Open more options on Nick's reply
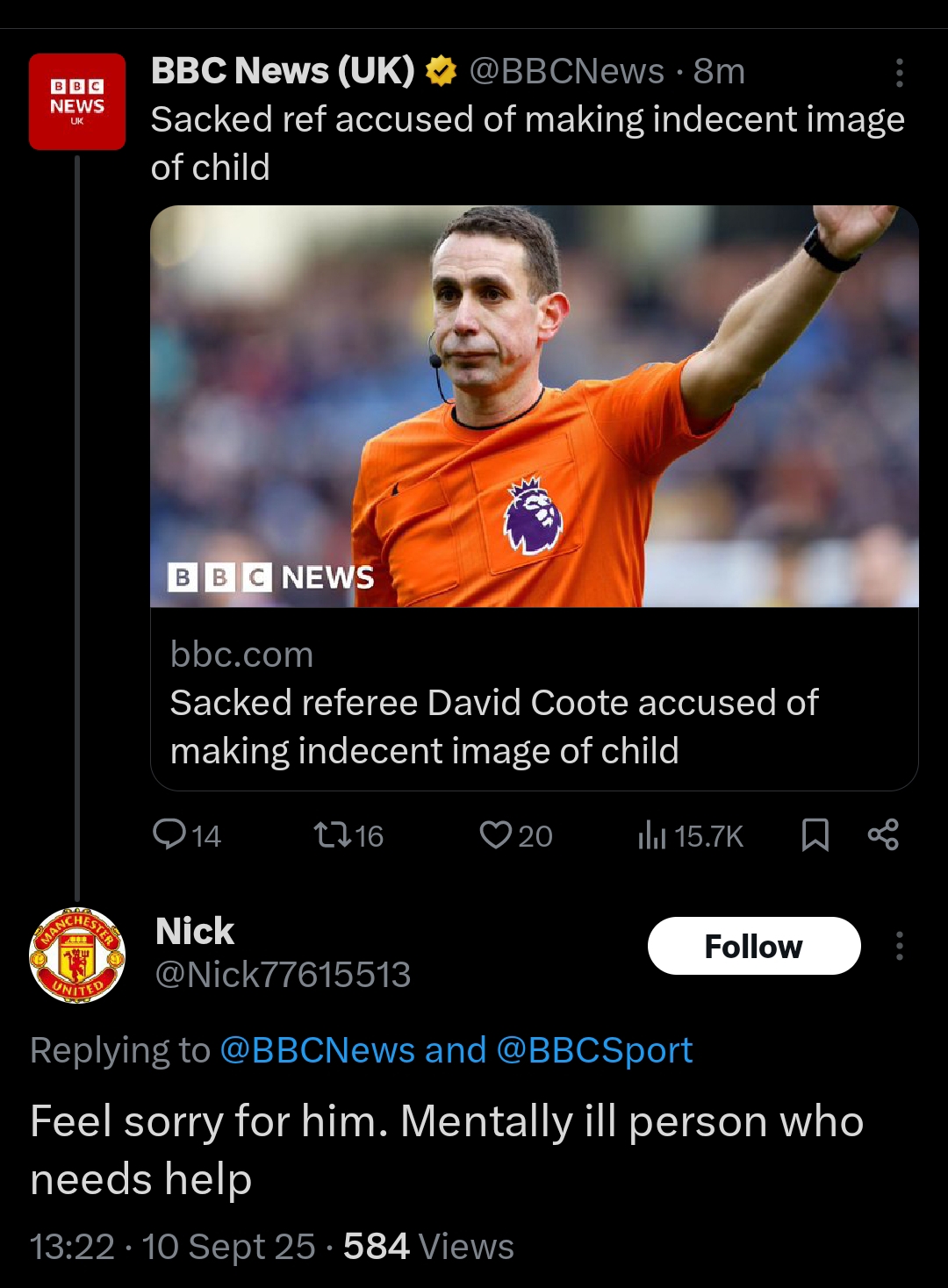 coord(900,946)
